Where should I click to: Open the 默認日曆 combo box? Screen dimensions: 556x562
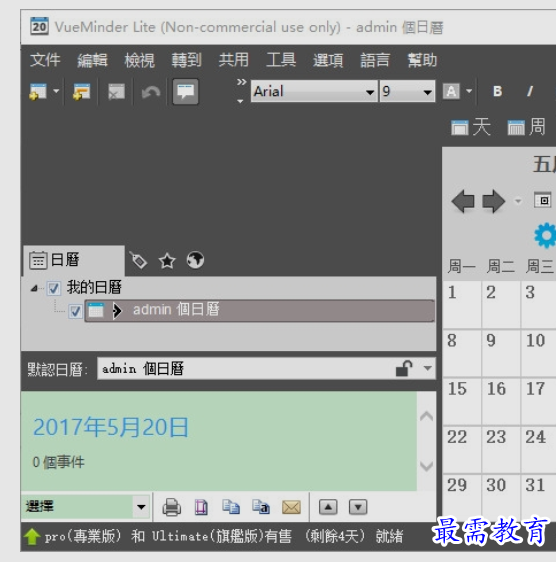(x=266, y=368)
